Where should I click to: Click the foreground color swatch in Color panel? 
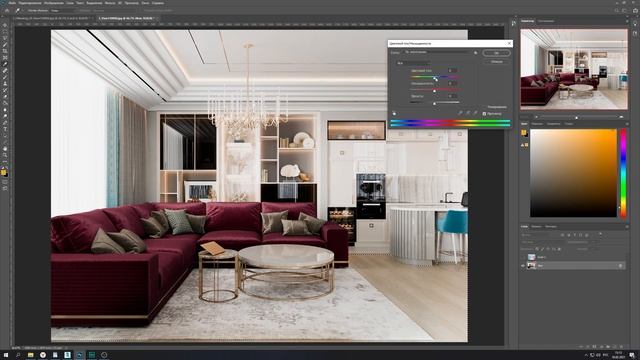(x=523, y=132)
